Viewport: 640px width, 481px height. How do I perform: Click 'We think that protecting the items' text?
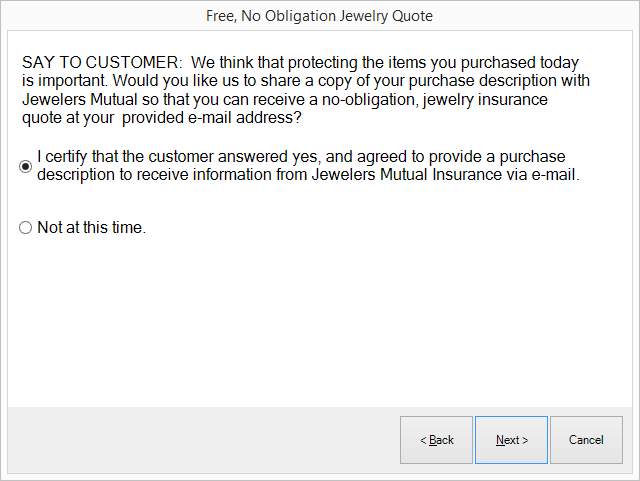click(311, 63)
